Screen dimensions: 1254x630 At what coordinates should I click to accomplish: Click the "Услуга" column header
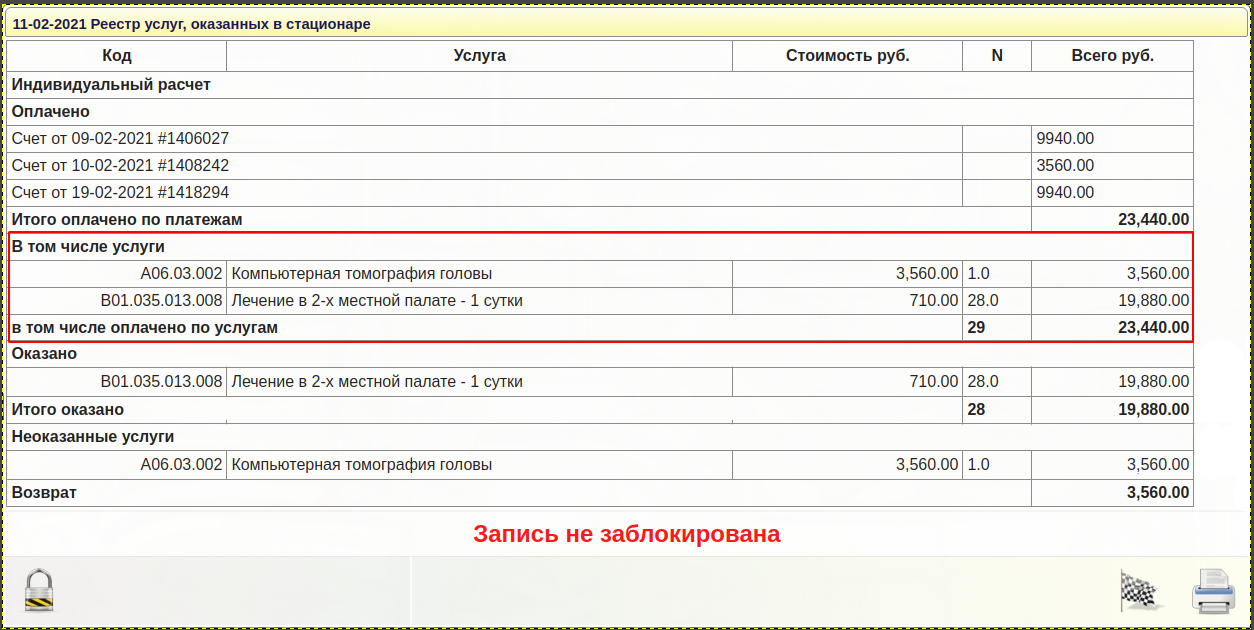point(479,56)
